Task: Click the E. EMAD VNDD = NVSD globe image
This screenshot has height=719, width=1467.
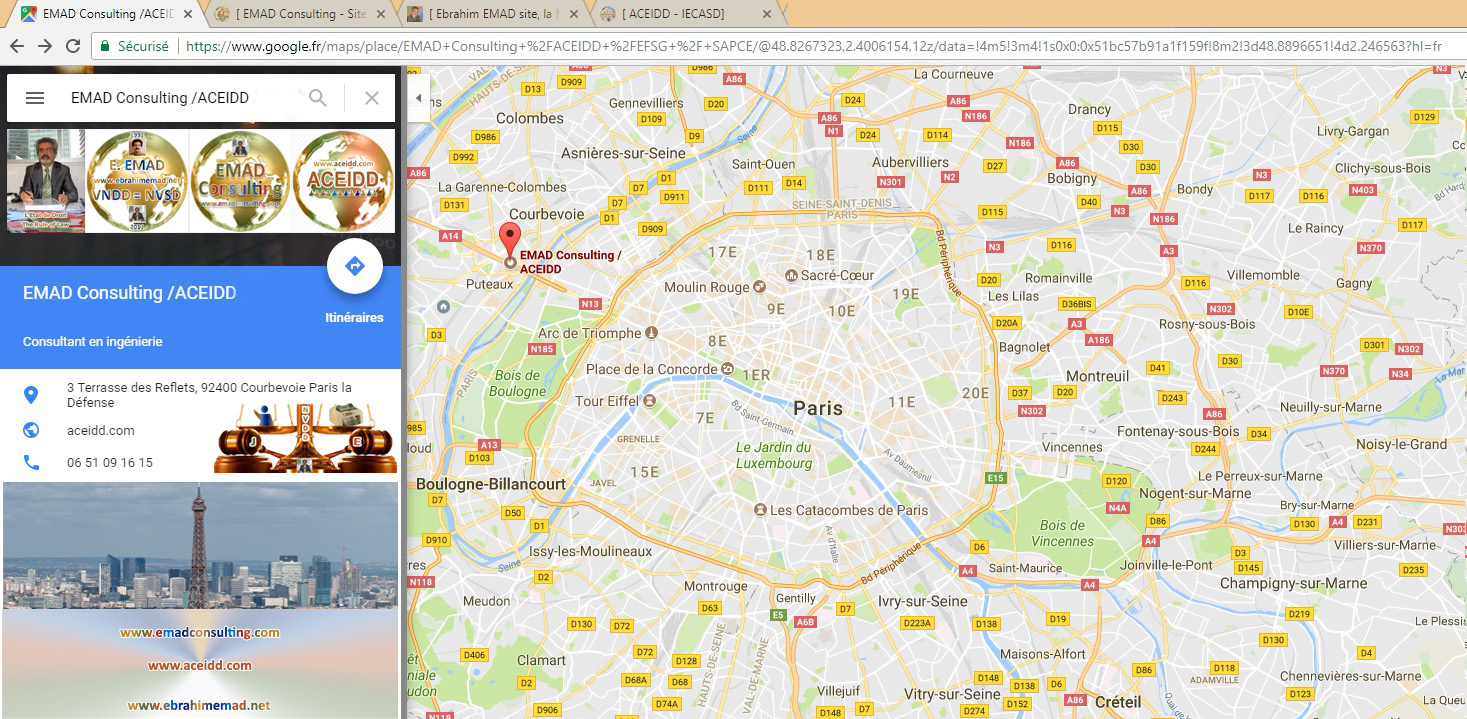Action: 137,181
